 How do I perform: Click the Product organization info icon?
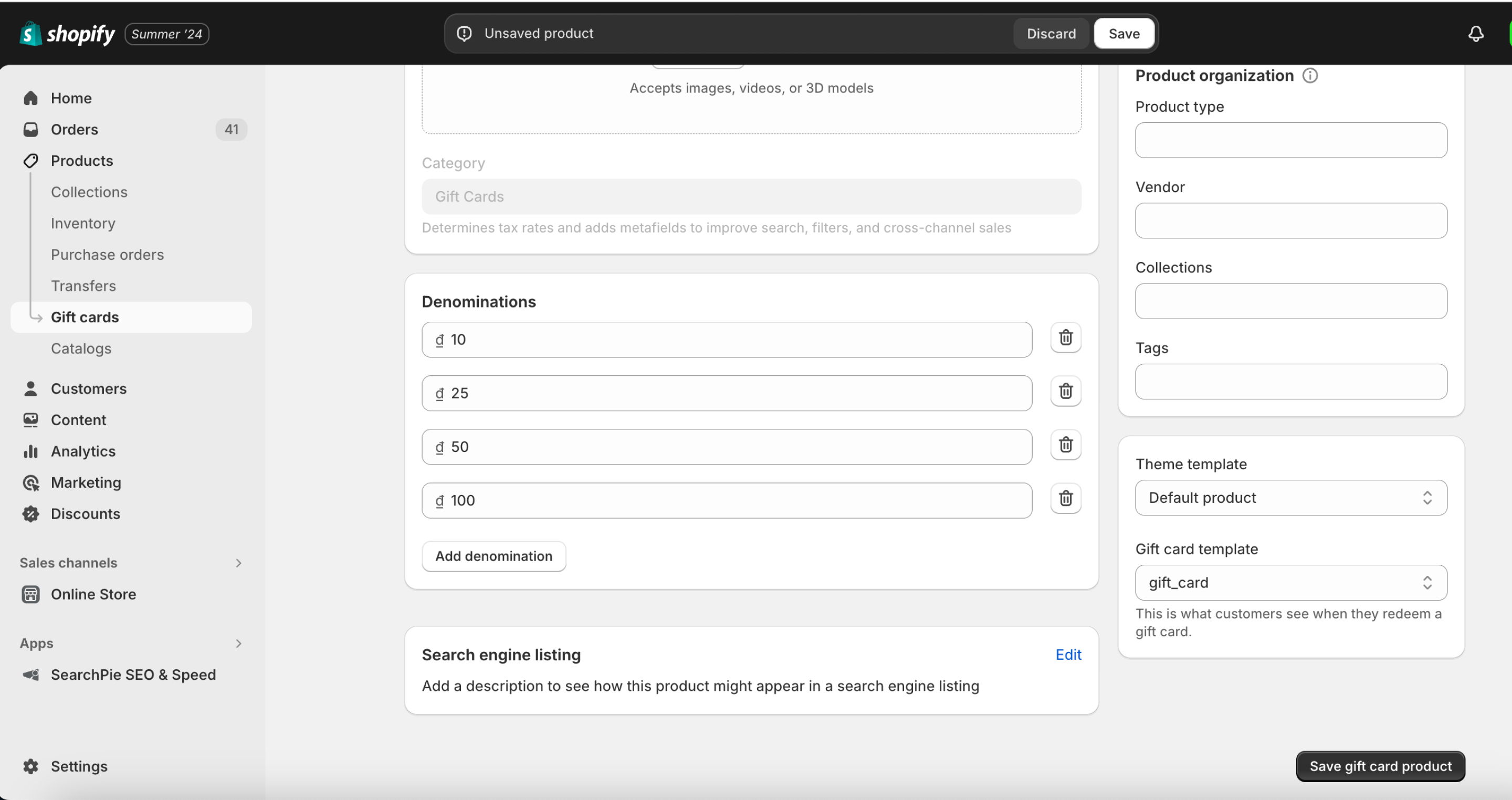(1310, 76)
